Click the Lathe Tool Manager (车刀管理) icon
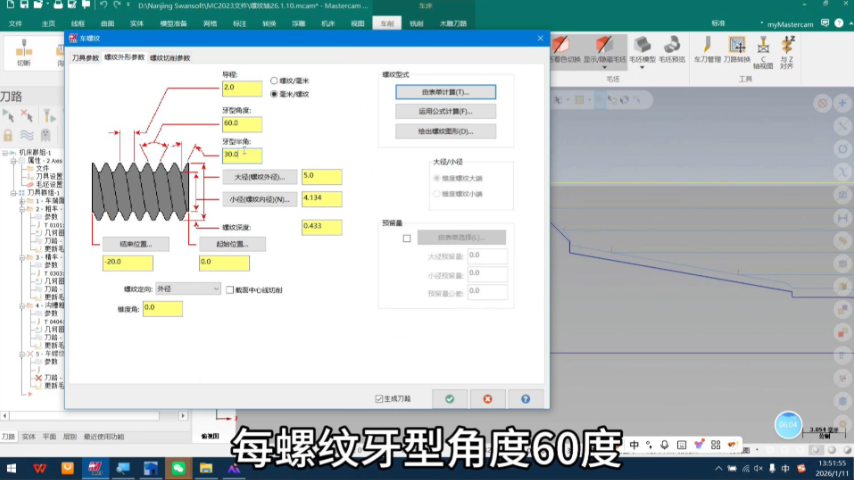This screenshot has width=854, height=480. click(x=707, y=46)
